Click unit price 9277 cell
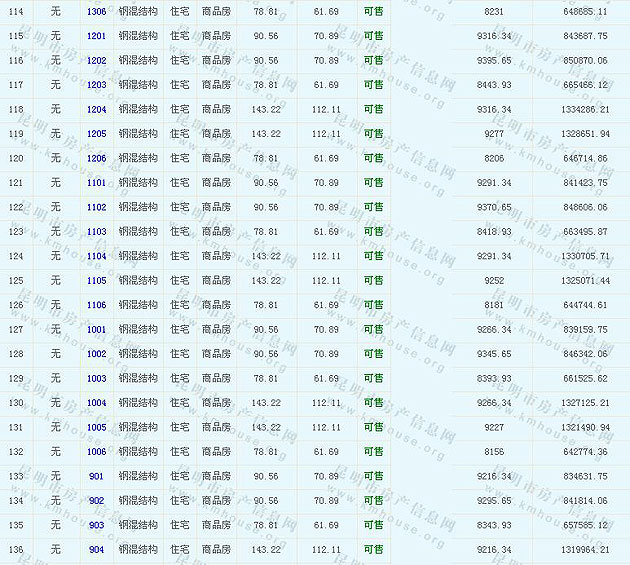Viewport: 630px width, 565px height. [493, 134]
